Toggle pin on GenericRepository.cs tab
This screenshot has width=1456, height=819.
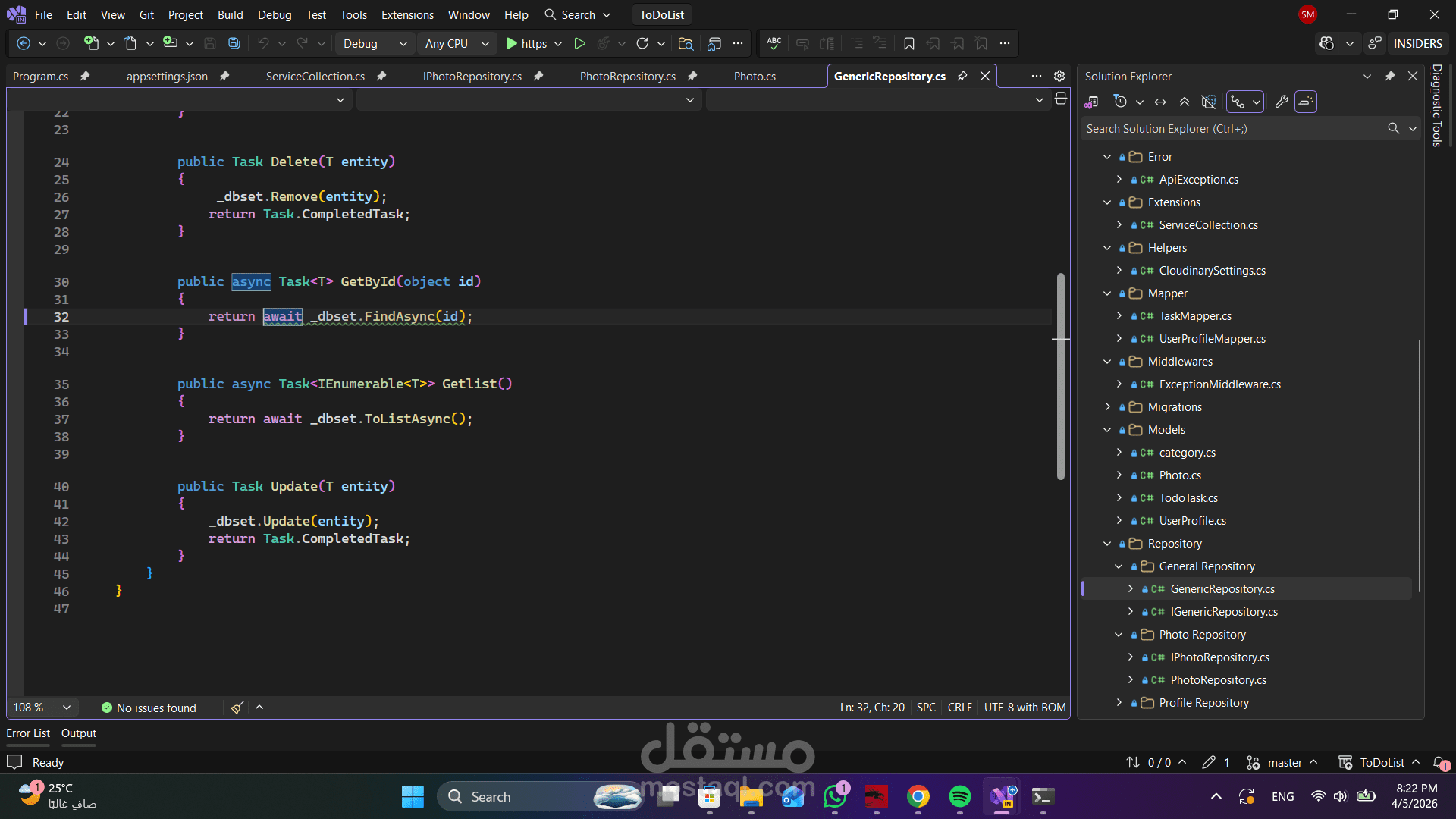[962, 76]
